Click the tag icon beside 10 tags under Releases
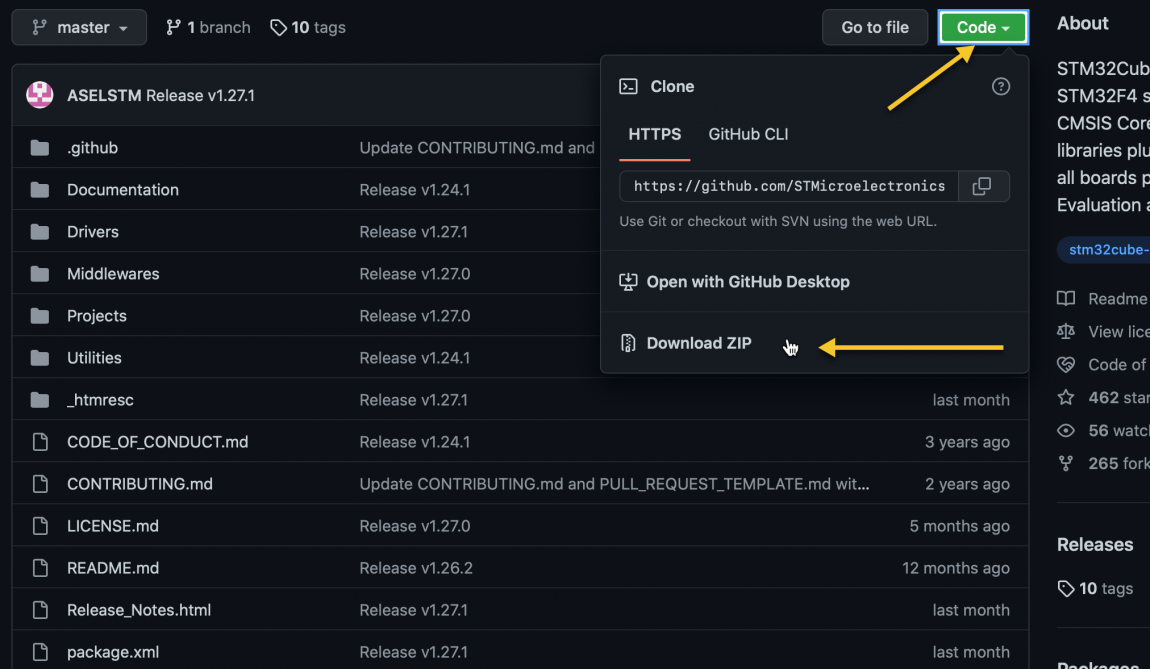 (x=1066, y=589)
